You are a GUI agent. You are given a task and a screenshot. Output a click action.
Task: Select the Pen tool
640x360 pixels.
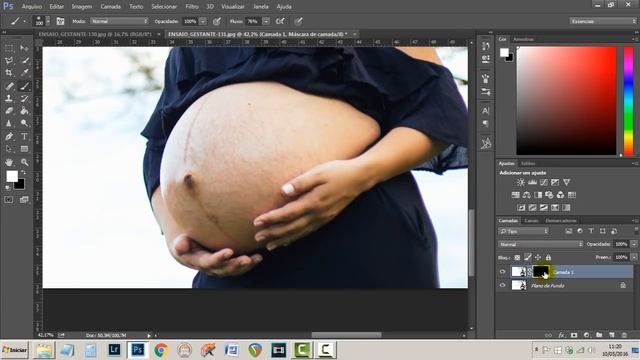(9, 136)
